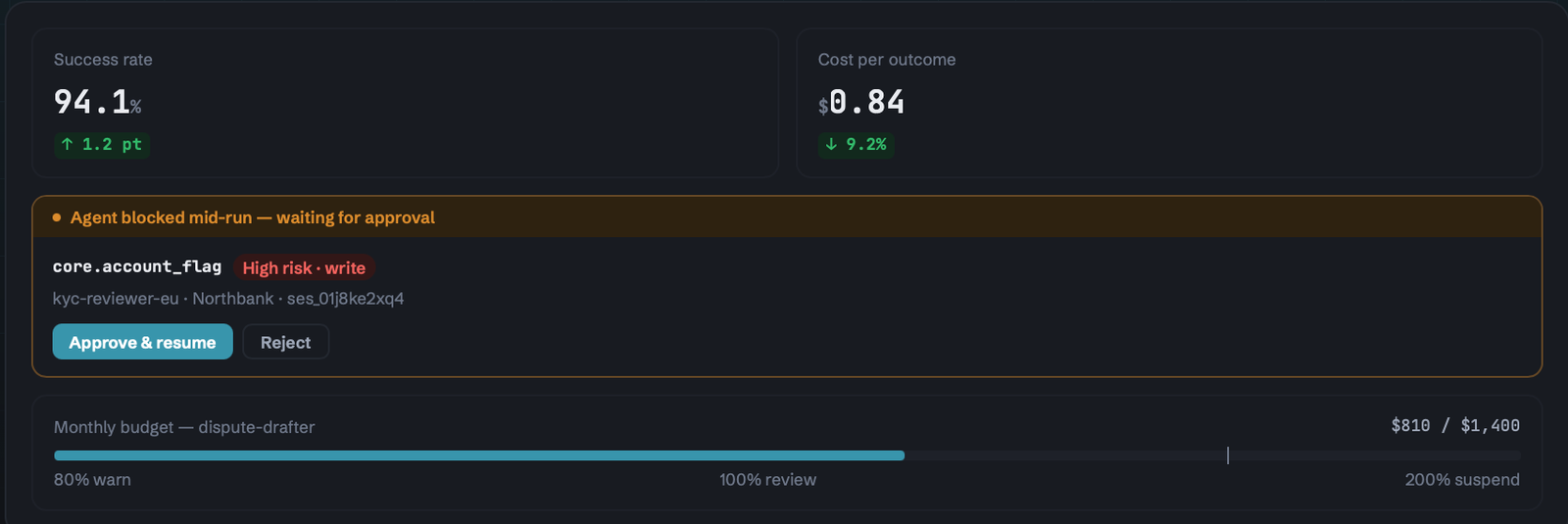Click the High risk · write tag
This screenshot has height=524, width=1568.
pos(304,267)
